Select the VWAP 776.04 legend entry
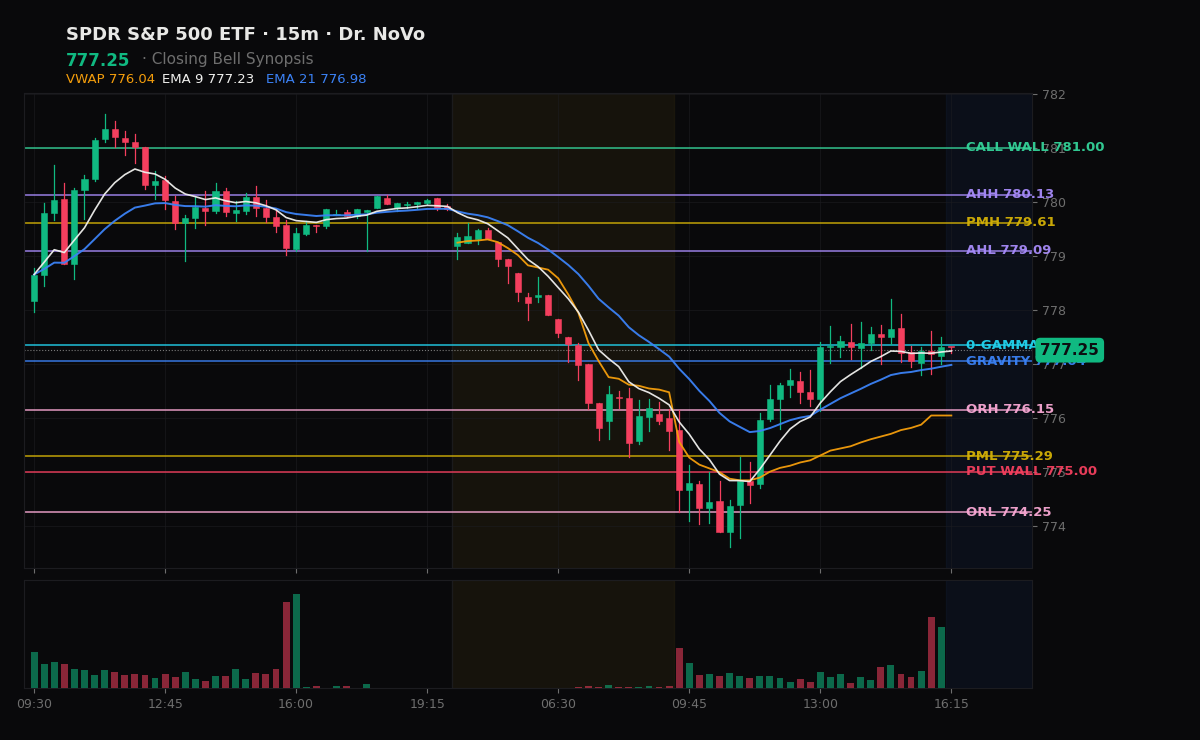This screenshot has height=740, width=1200. click(x=110, y=79)
